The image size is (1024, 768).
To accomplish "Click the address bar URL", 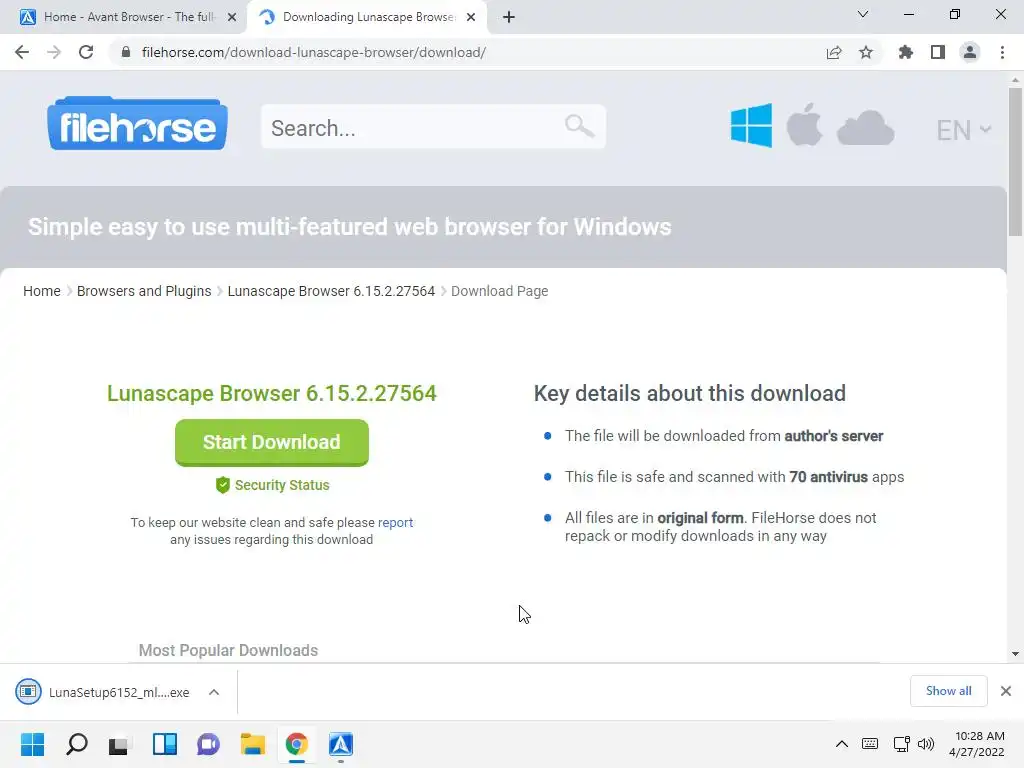I will pos(313,52).
